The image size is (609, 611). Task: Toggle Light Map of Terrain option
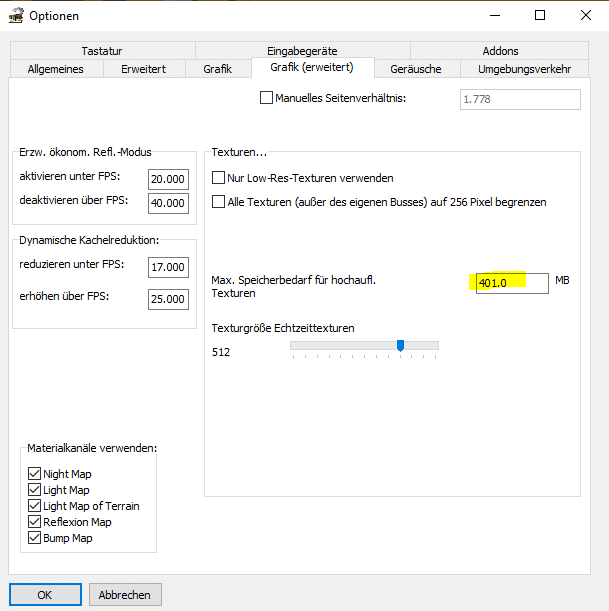tap(35, 506)
